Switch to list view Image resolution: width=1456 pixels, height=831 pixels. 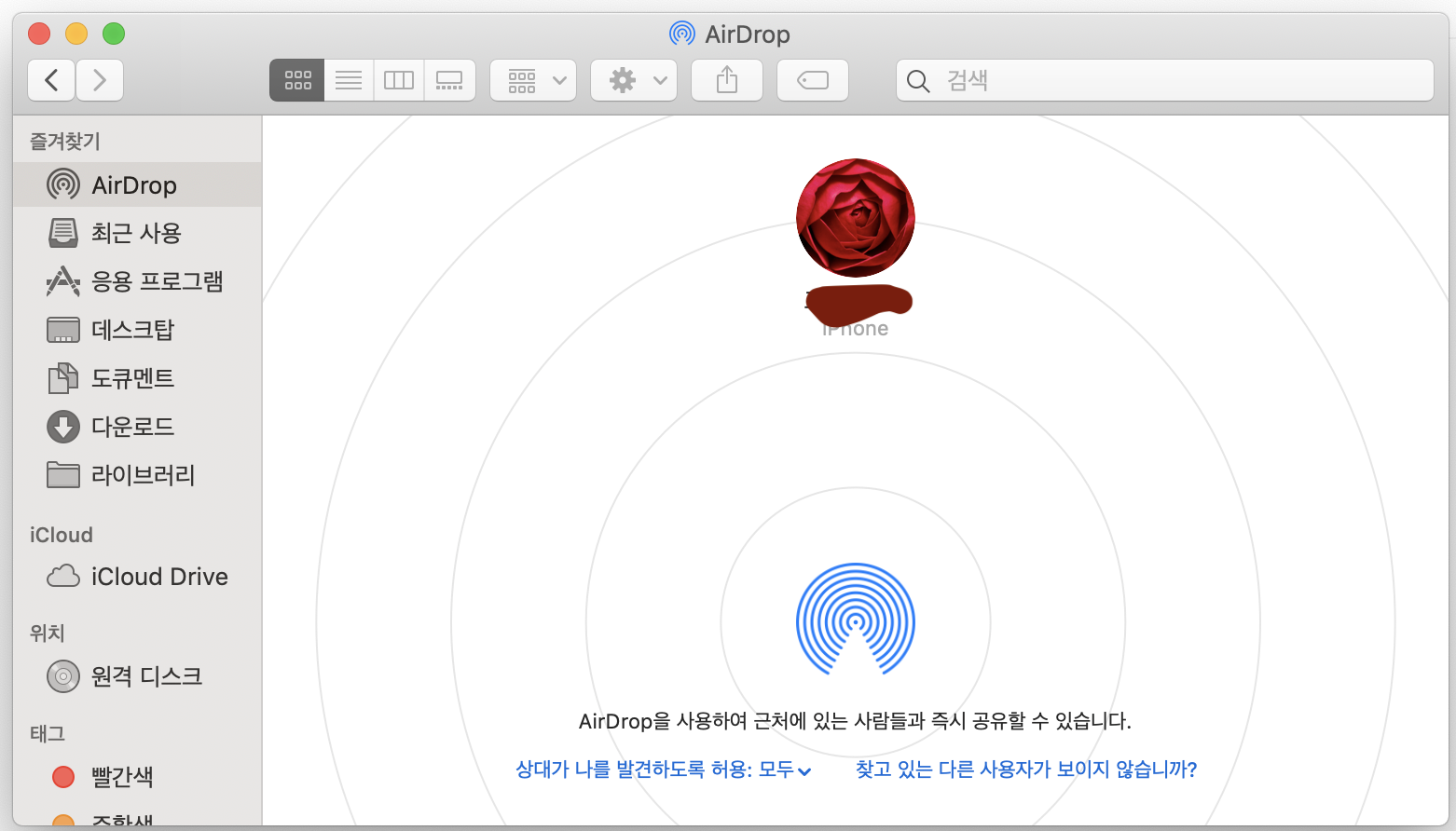(x=349, y=80)
